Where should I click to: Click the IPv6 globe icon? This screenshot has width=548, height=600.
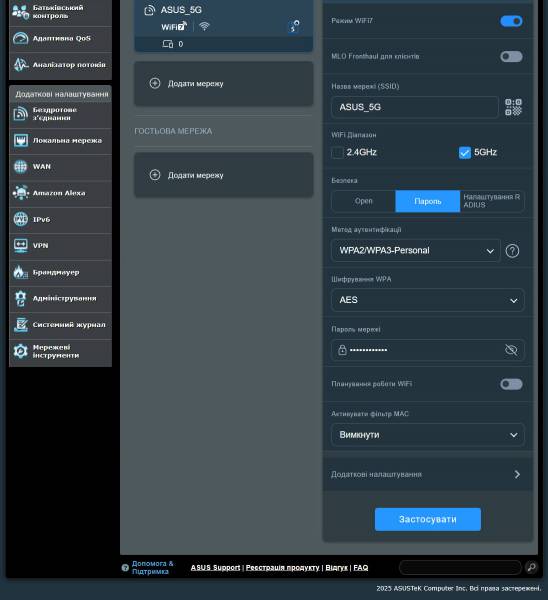tap(21, 219)
